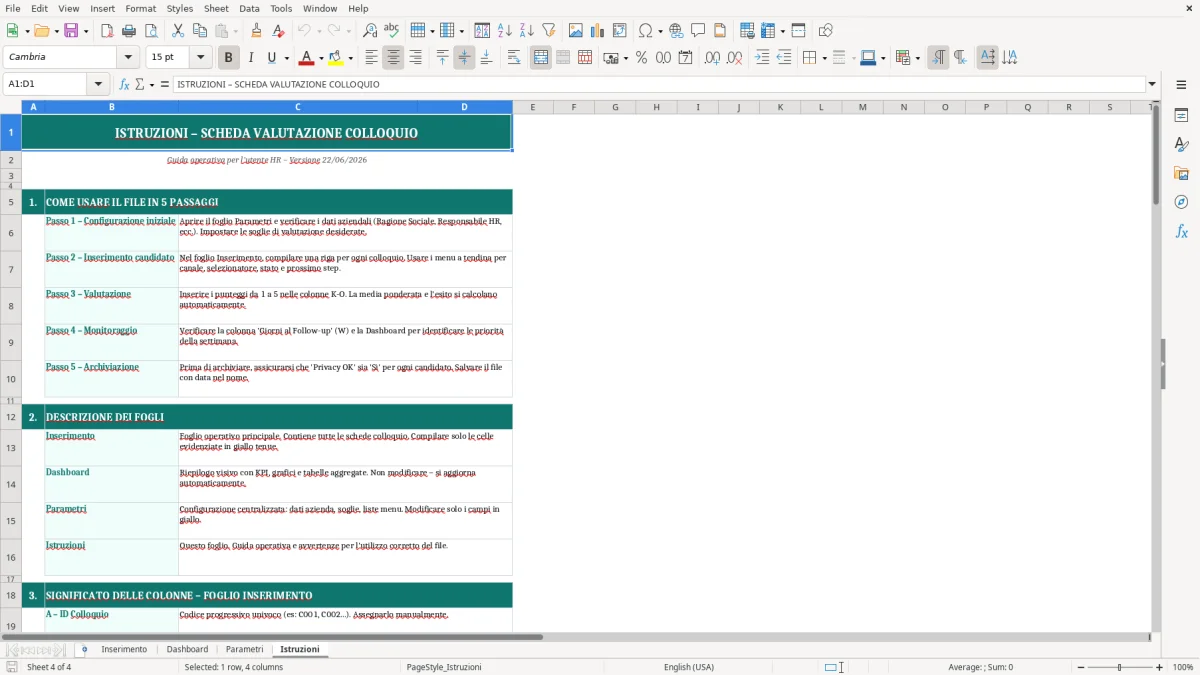Image resolution: width=1200 pixels, height=675 pixels.
Task: Export directly as PDF
Action: 107,30
